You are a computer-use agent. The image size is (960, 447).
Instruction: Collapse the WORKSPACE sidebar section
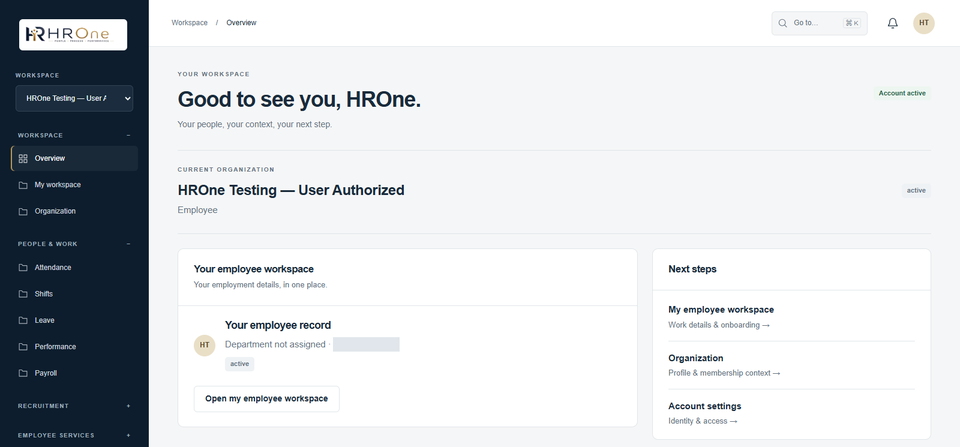[x=128, y=135]
